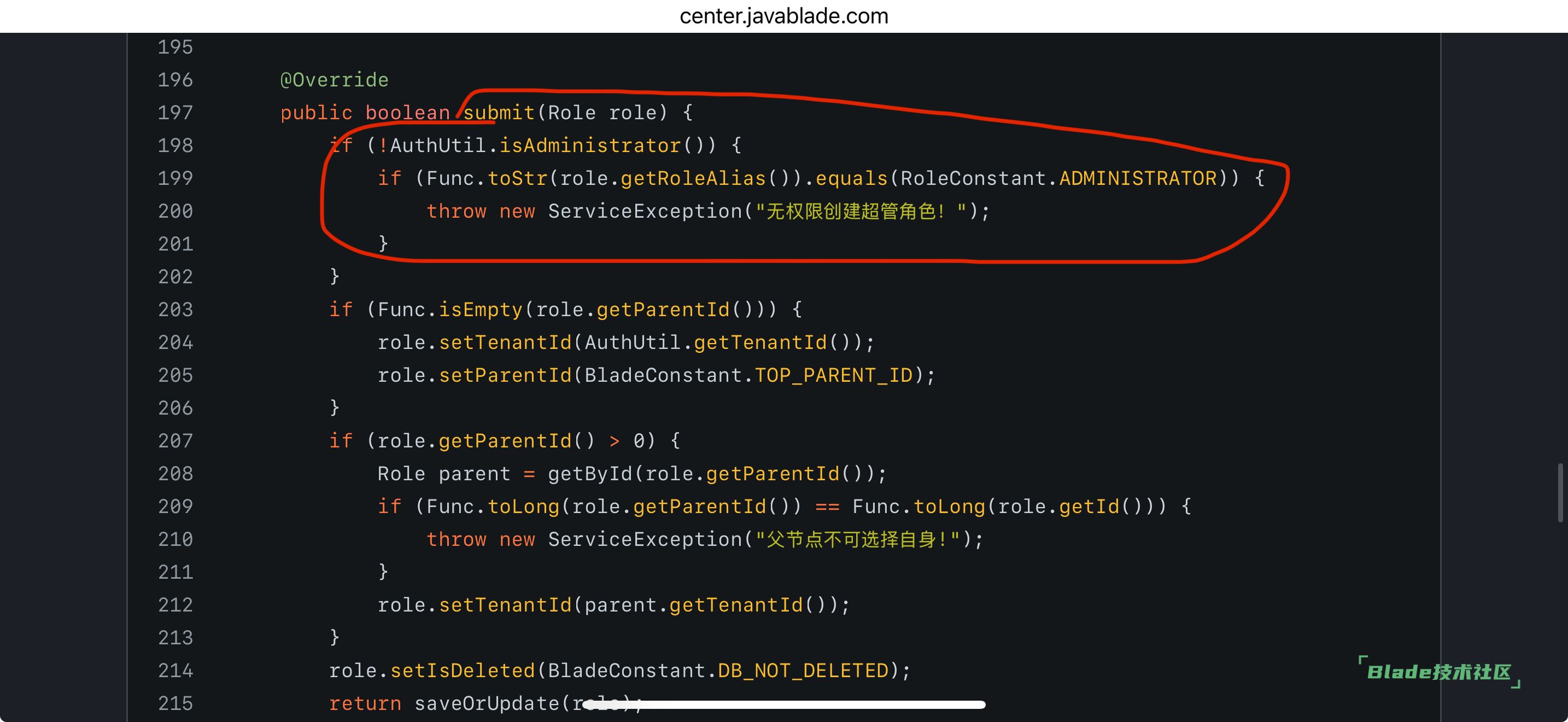The image size is (1568, 722).
Task: Click TOP_PARENT_ID constant on line 205
Action: pos(833,376)
